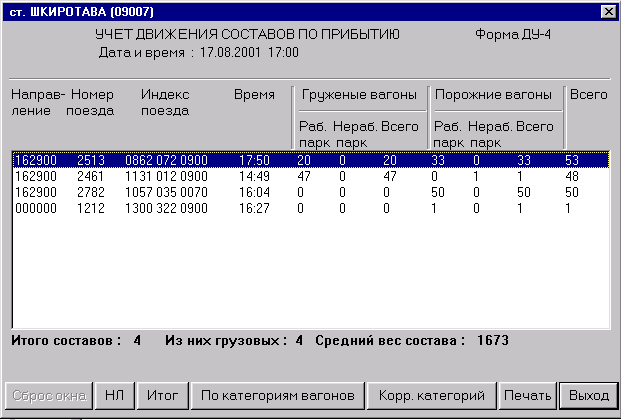Print the report with Печать

pyautogui.click(x=528, y=395)
